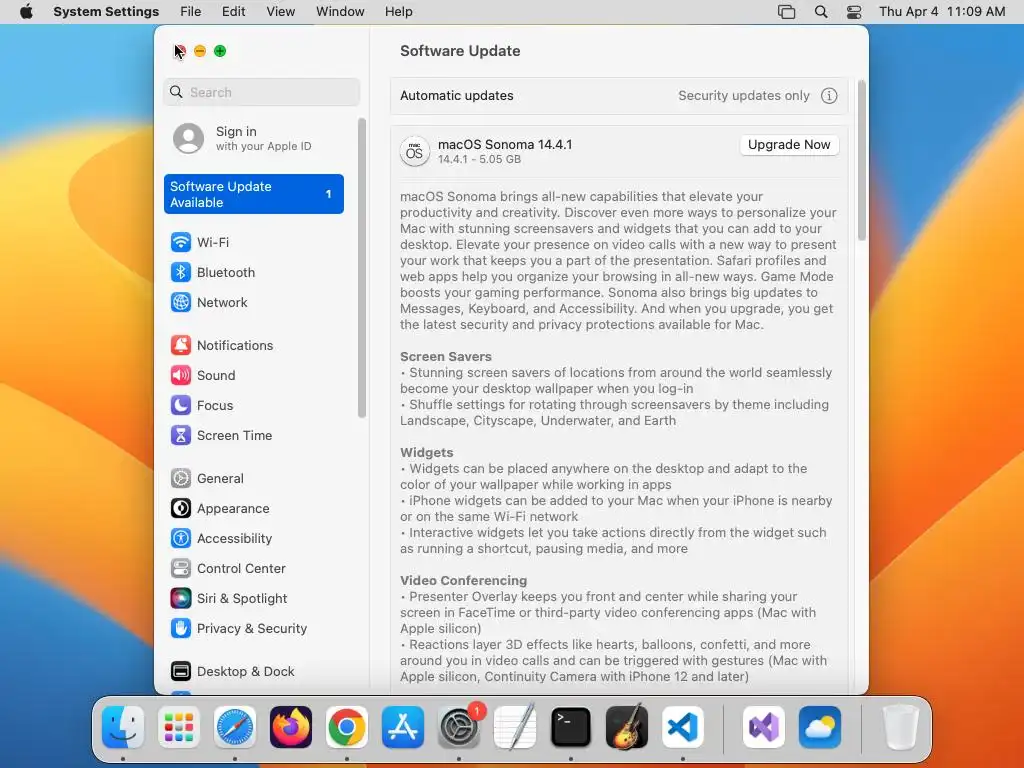Open Notifications settings
The width and height of the screenshot is (1024, 768).
[x=253, y=345]
